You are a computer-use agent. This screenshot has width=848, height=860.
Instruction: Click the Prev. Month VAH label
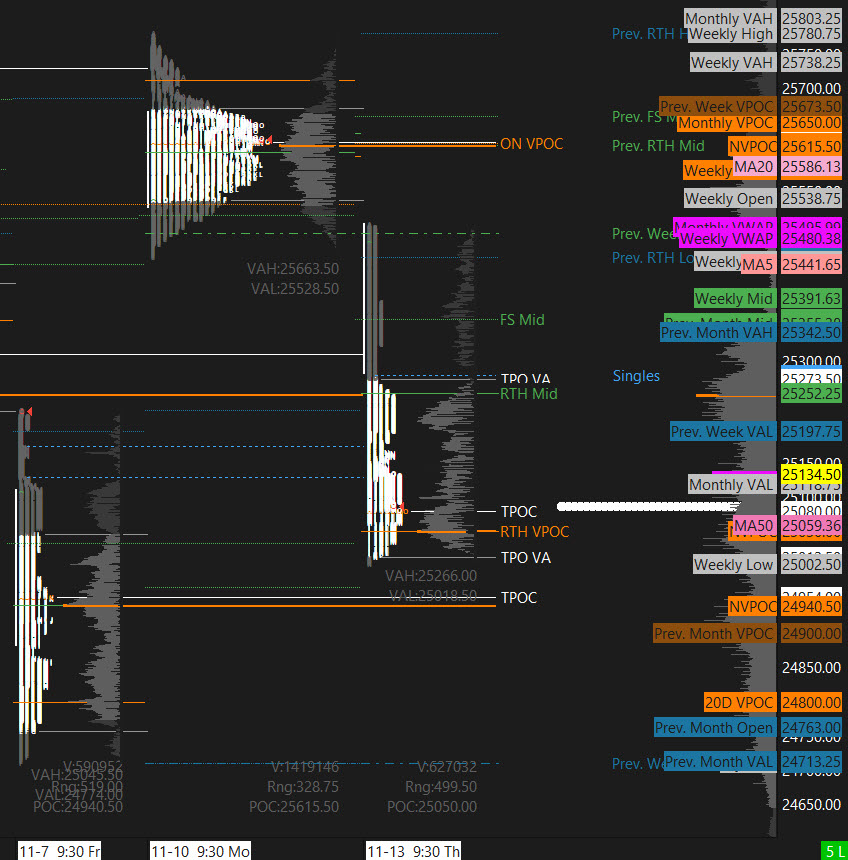[716, 332]
